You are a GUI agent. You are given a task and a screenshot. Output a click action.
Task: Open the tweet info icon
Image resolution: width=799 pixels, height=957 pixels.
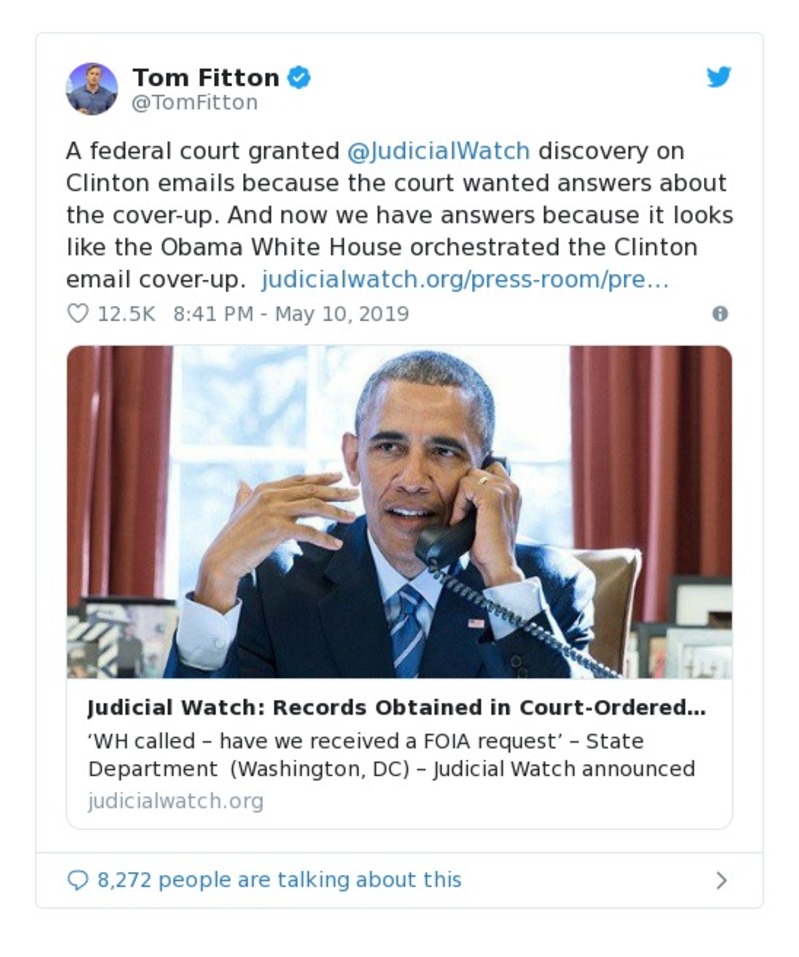(x=720, y=314)
